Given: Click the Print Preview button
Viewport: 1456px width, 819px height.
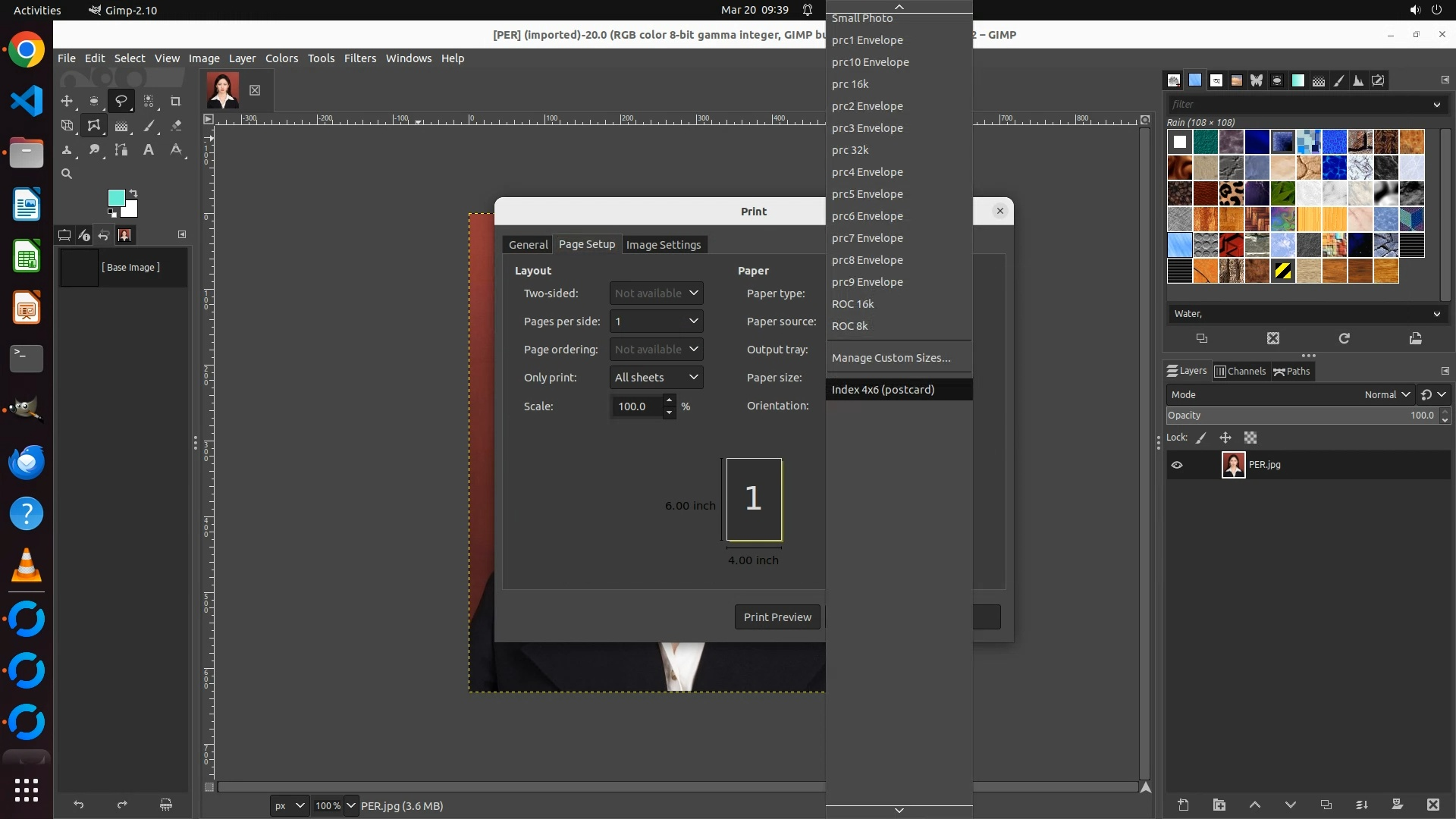Looking at the screenshot, I should point(777,617).
